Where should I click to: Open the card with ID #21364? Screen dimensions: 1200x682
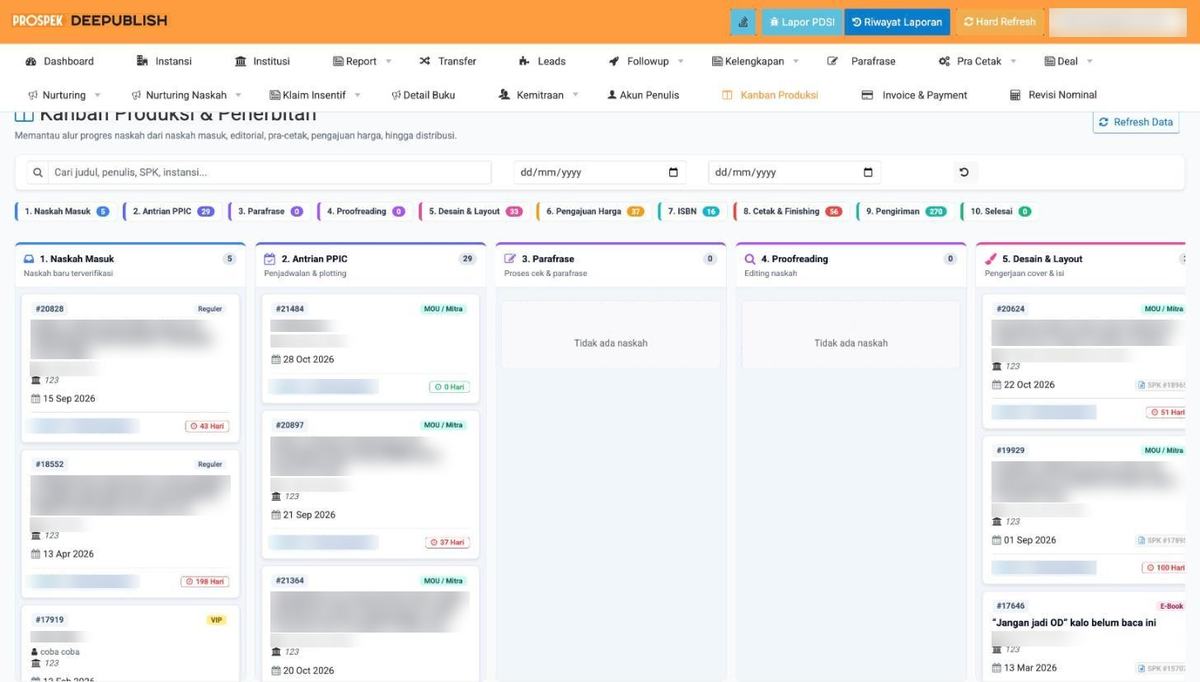[x=371, y=624]
